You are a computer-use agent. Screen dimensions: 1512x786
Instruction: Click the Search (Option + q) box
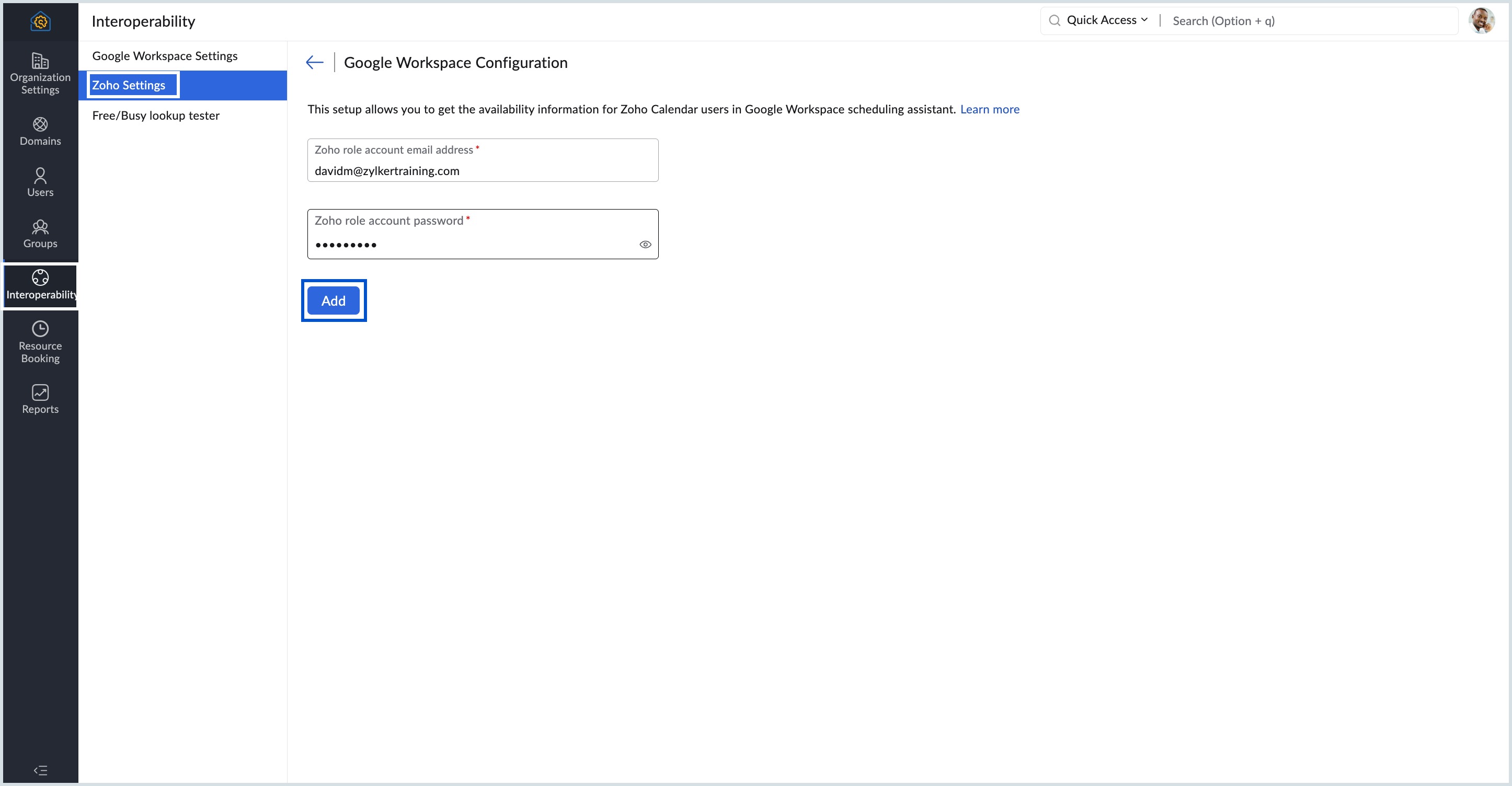(1312, 21)
